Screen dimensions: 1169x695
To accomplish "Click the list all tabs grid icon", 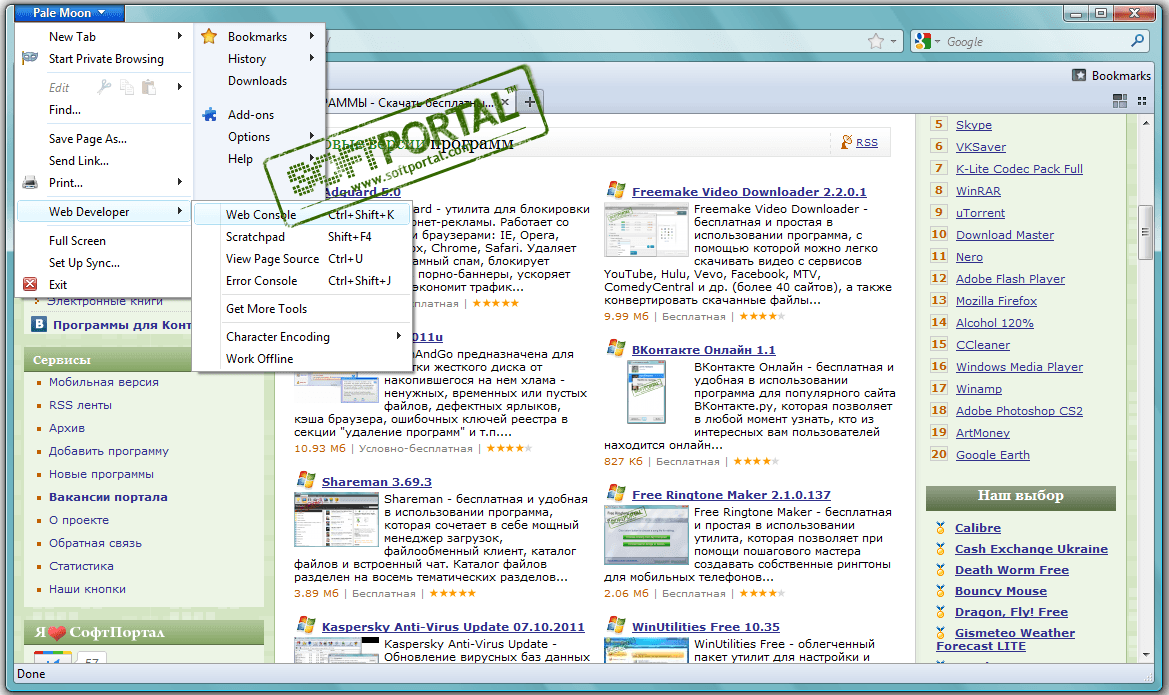I will (x=1142, y=101).
